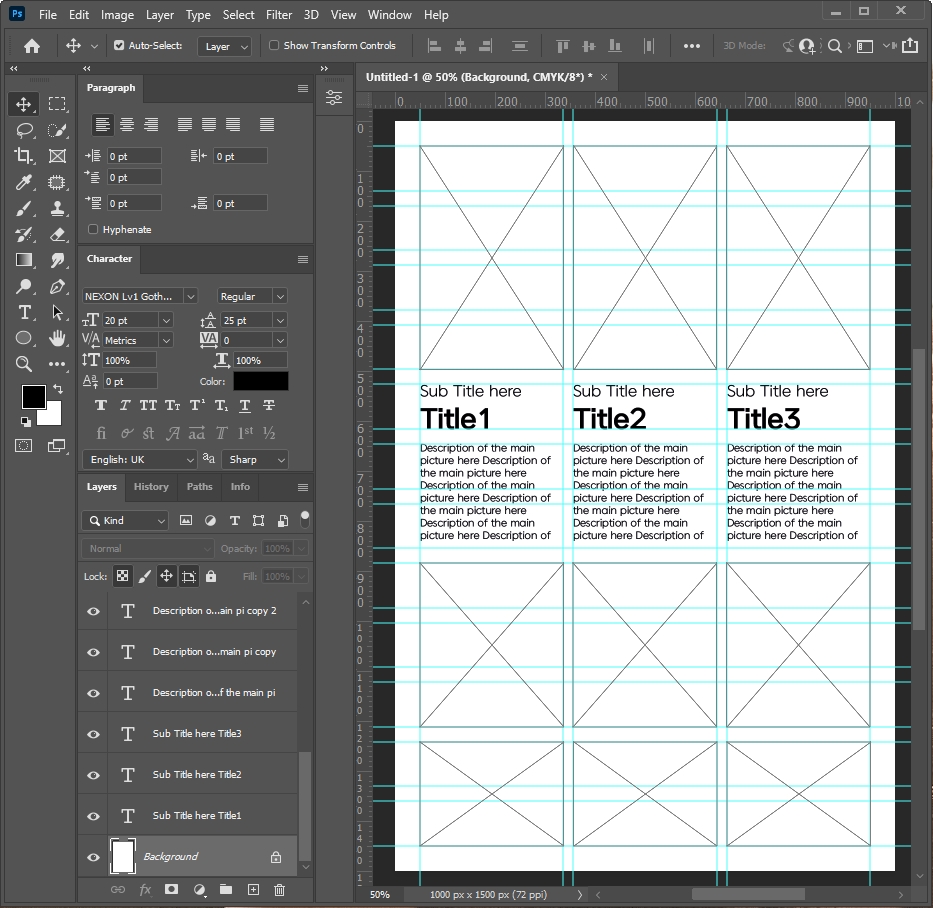Image resolution: width=933 pixels, height=908 pixels.
Task: Enable the Hyphenate checkbox
Action: click(93, 229)
